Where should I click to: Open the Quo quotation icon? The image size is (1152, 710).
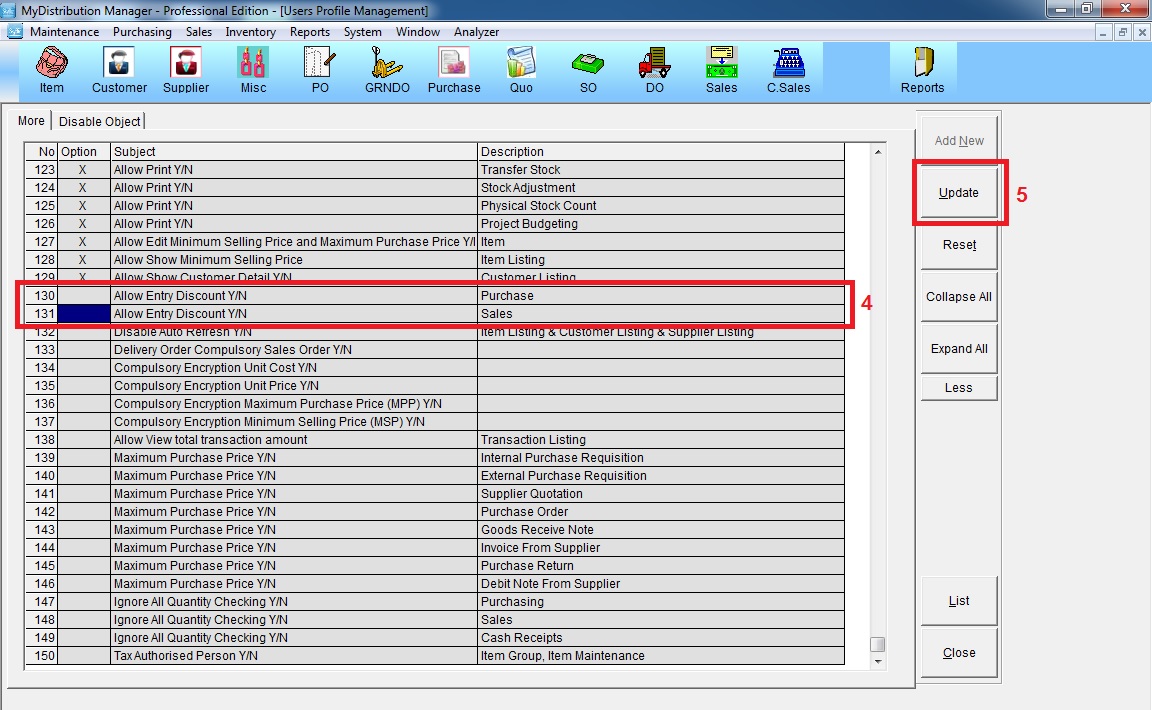(520, 70)
